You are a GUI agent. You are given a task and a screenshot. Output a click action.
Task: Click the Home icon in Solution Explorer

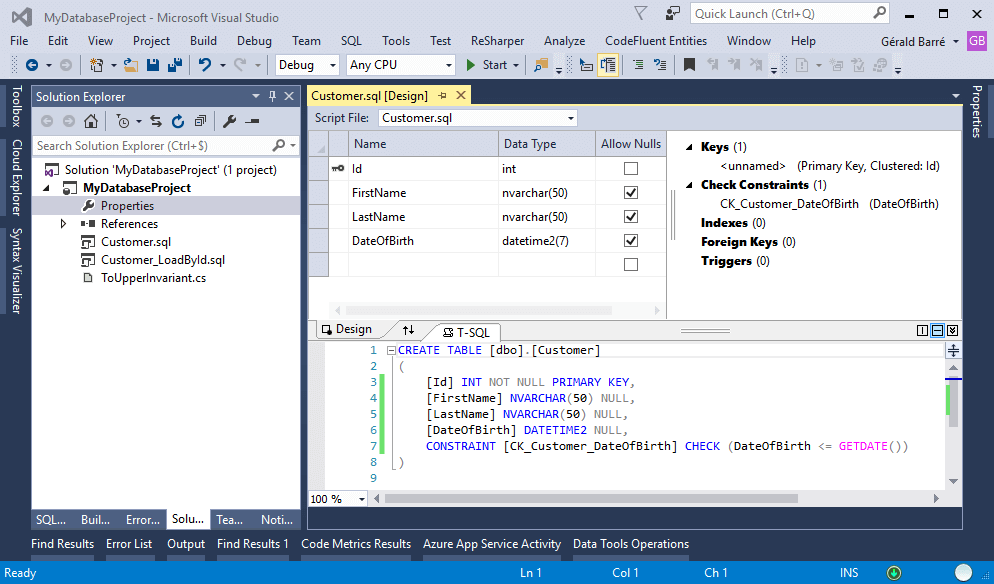pyautogui.click(x=91, y=121)
